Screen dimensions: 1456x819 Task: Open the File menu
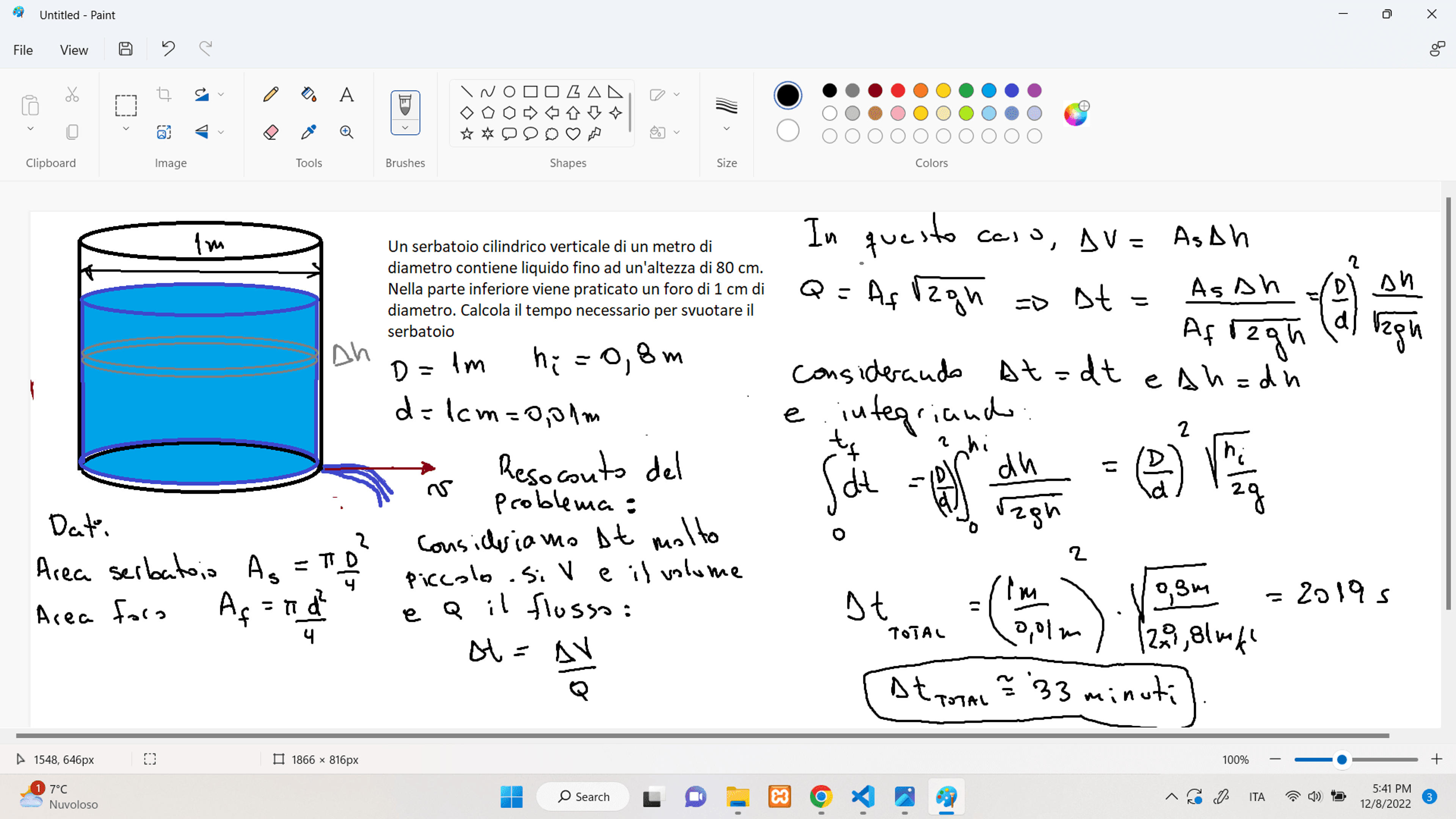23,50
